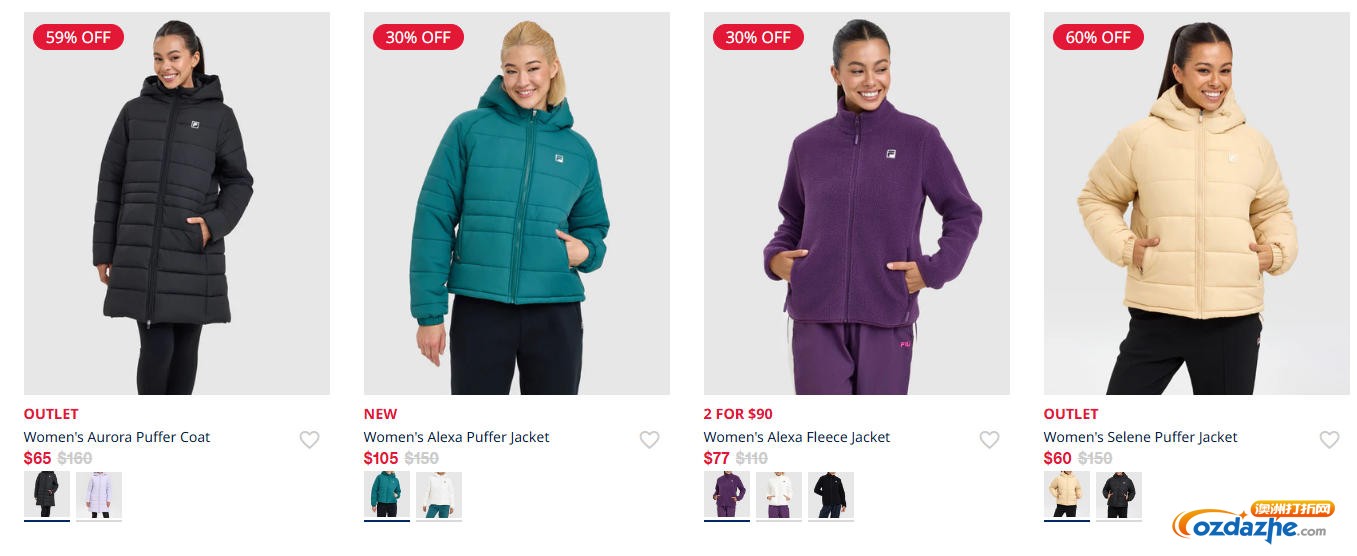This screenshot has height=556, width=1357.
Task: Add Alexa Puffer Jacket to wishlist heart
Action: 649,439
